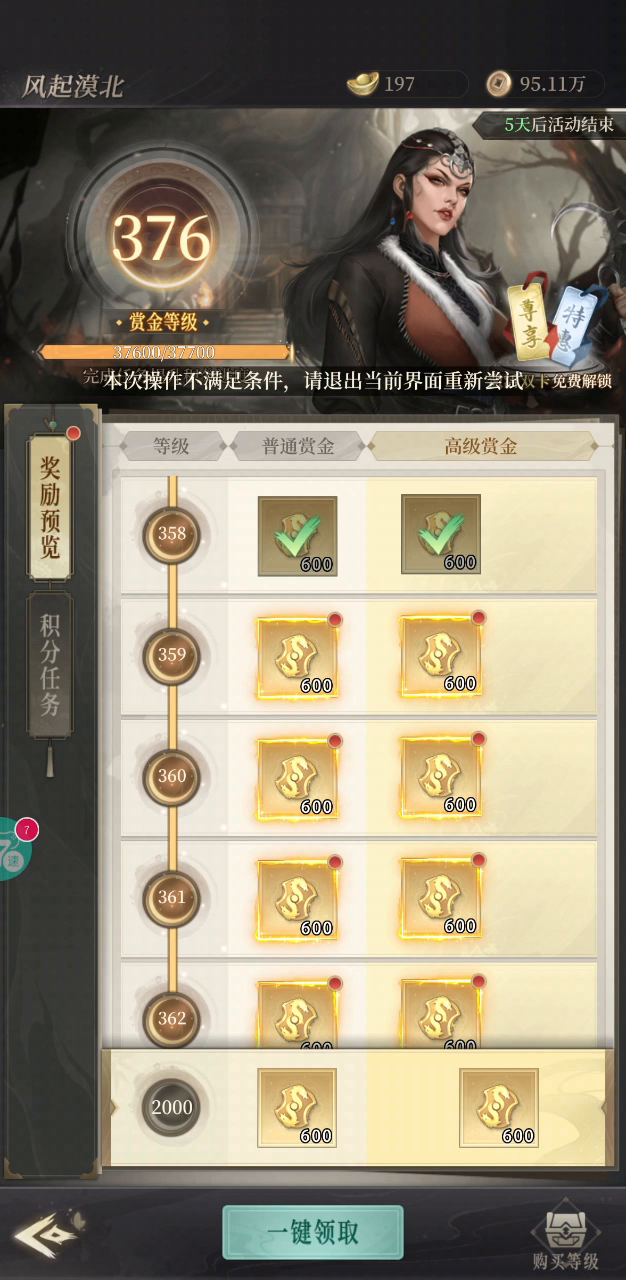The image size is (626, 1280).
Task: Claim level 359 普通赏金 reward
Action: click(297, 657)
